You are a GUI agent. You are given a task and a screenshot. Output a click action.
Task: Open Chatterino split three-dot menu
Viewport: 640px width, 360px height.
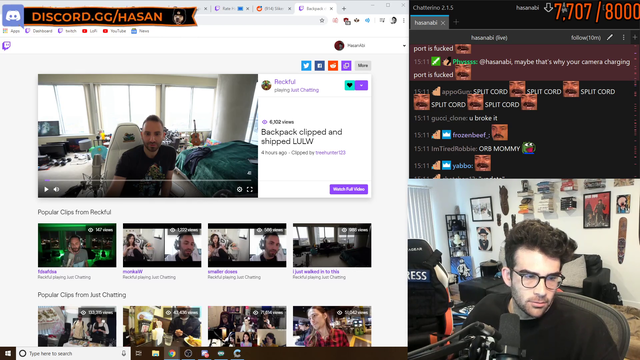coord(624,38)
